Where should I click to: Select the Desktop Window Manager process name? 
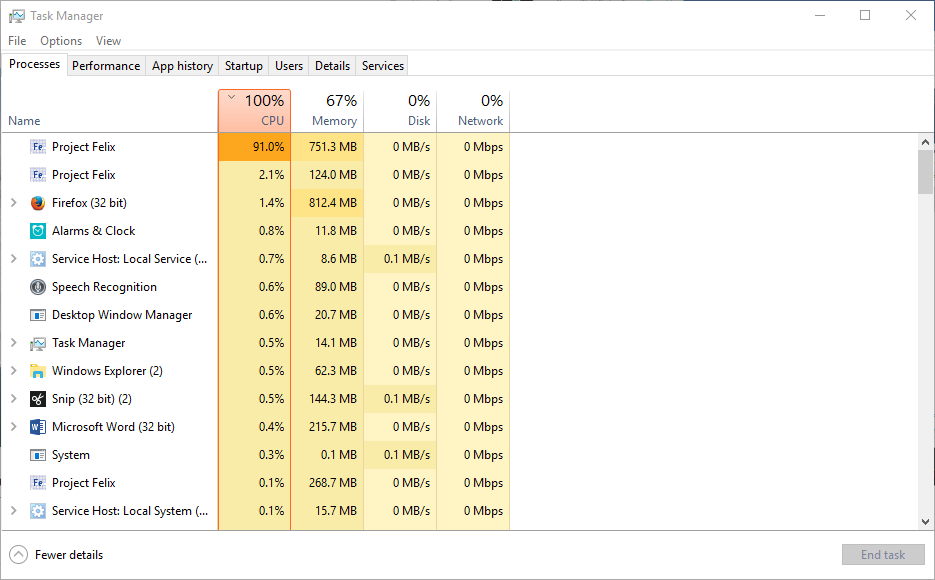[x=122, y=315]
